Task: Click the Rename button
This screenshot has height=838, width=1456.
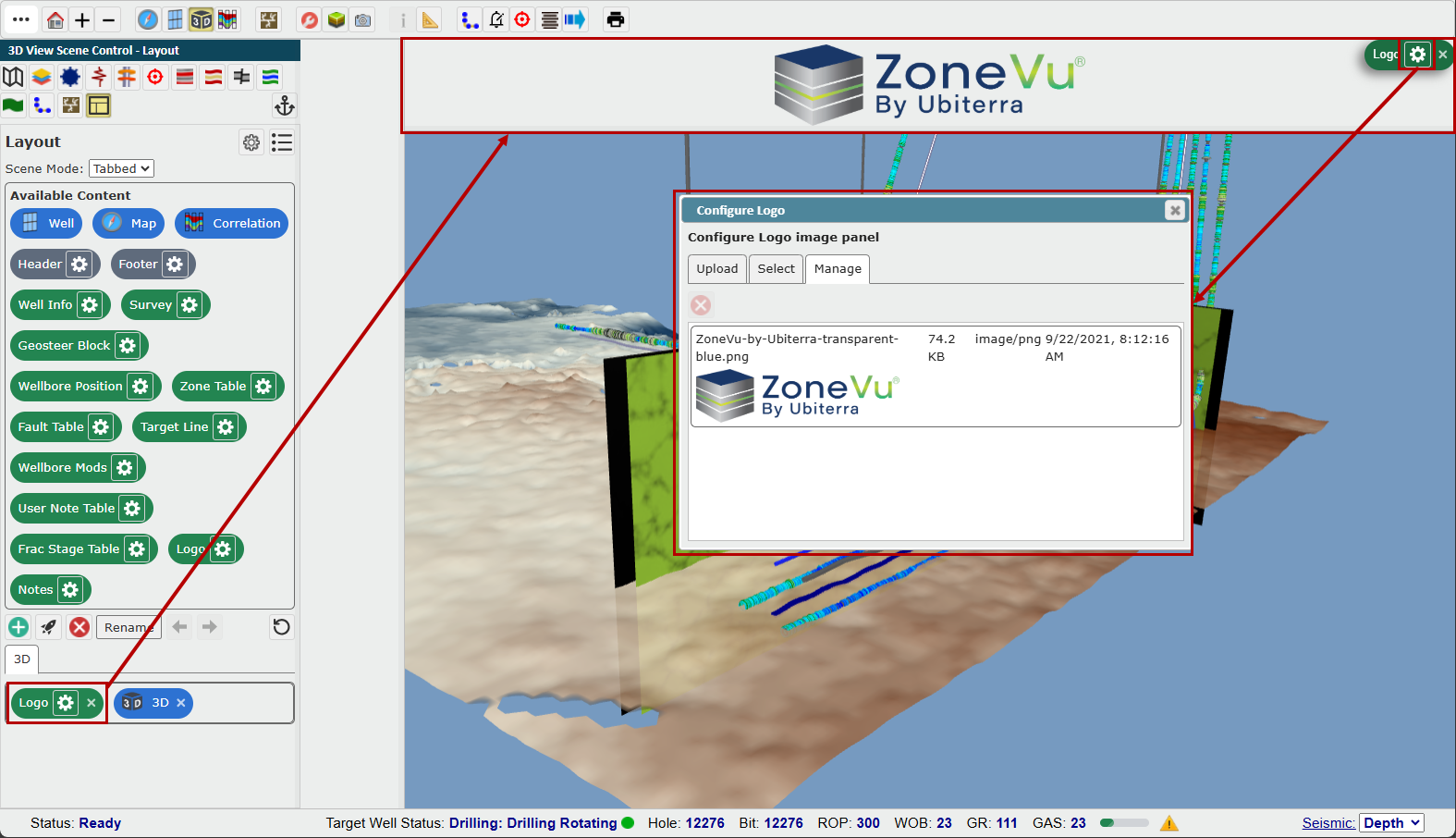Action: coord(128,627)
